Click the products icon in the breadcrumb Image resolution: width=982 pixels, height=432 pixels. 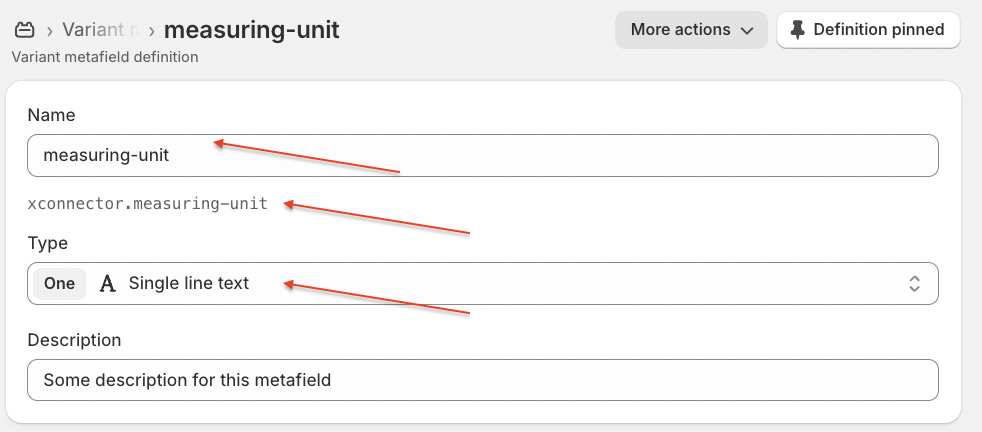coord(25,29)
